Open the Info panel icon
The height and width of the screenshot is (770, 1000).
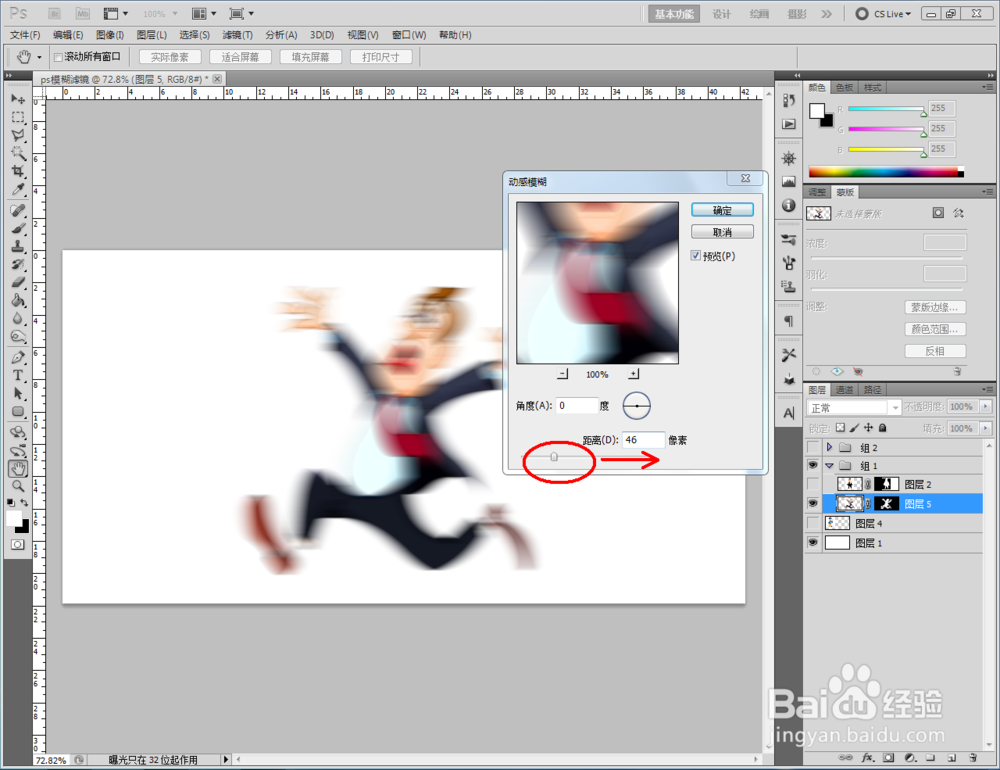click(789, 205)
